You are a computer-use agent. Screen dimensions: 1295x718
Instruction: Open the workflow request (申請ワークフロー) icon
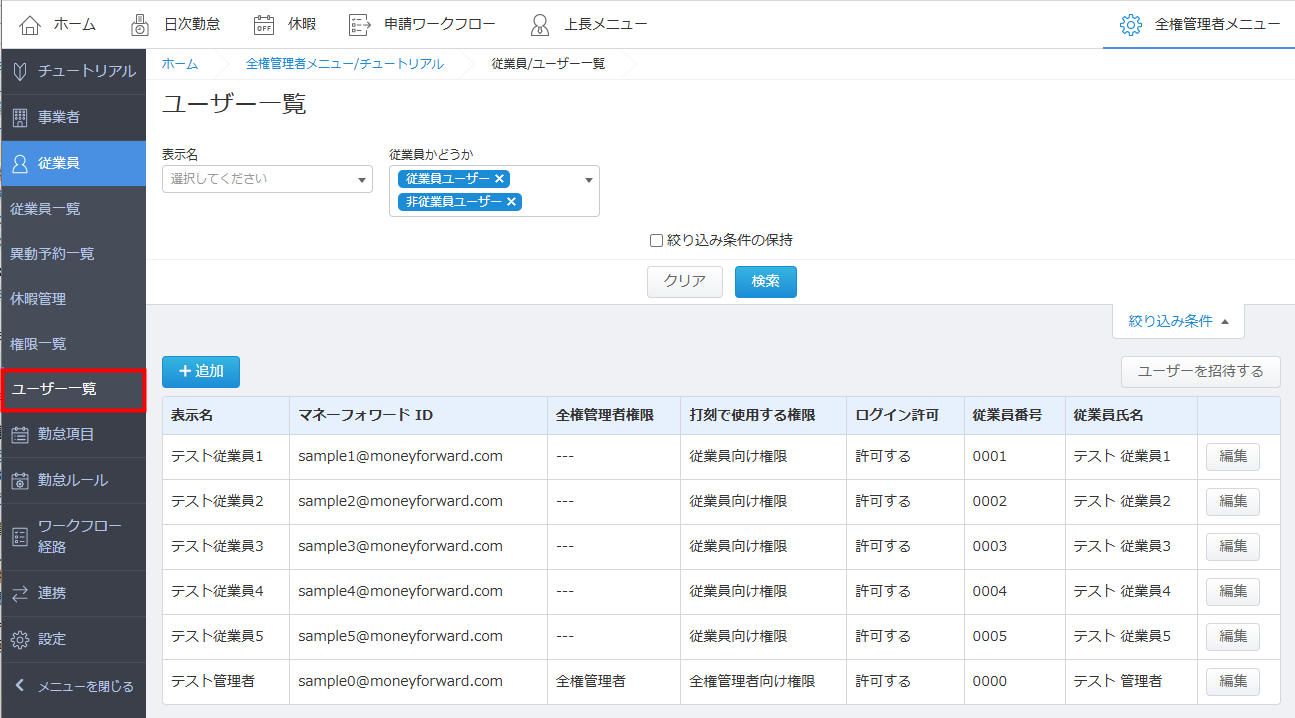(359, 24)
